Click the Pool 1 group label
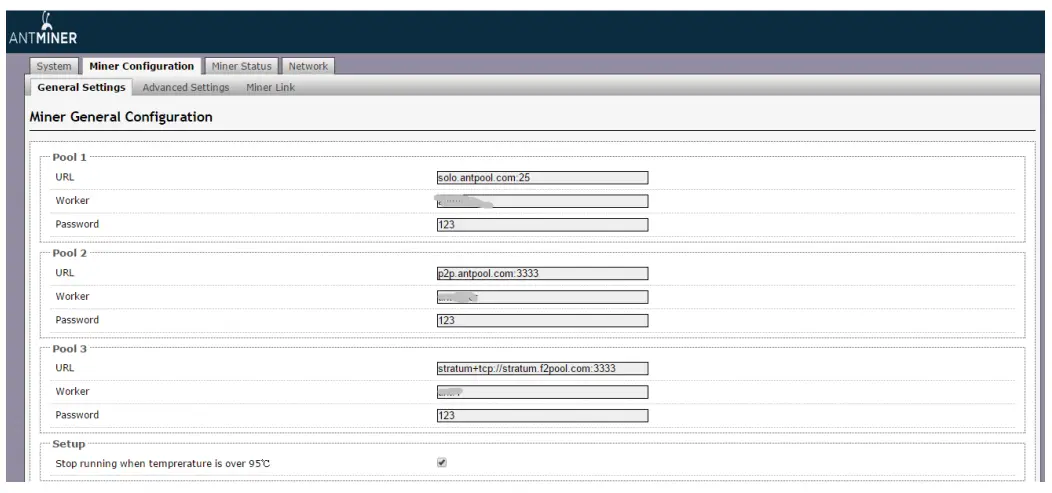Image resolution: width=1052 pixels, height=493 pixels. (70, 157)
